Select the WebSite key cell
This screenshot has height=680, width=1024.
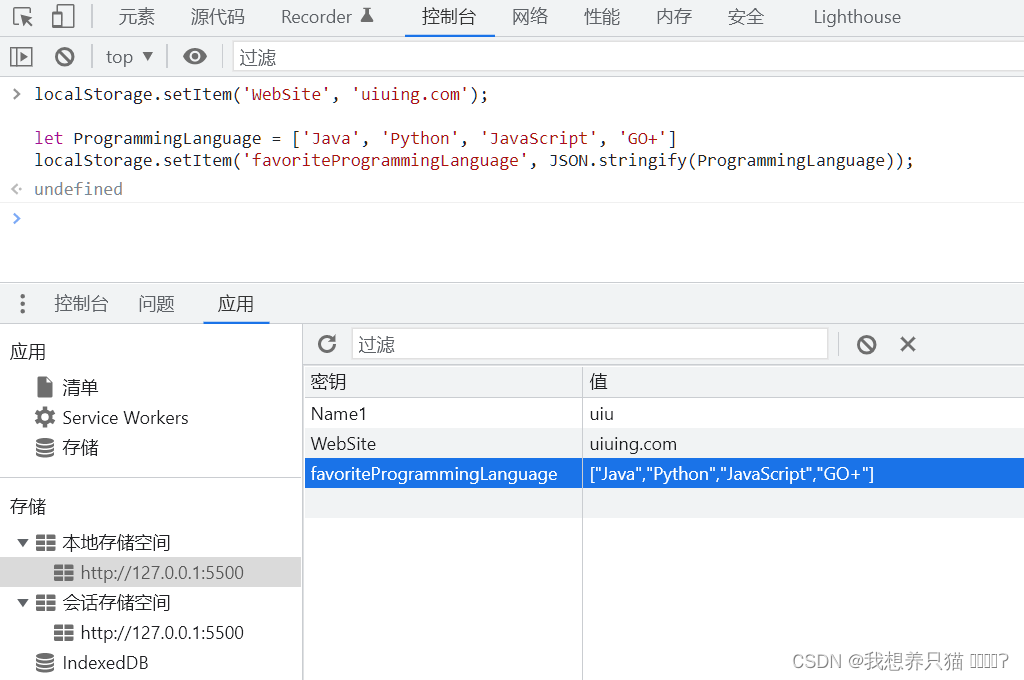(x=443, y=444)
